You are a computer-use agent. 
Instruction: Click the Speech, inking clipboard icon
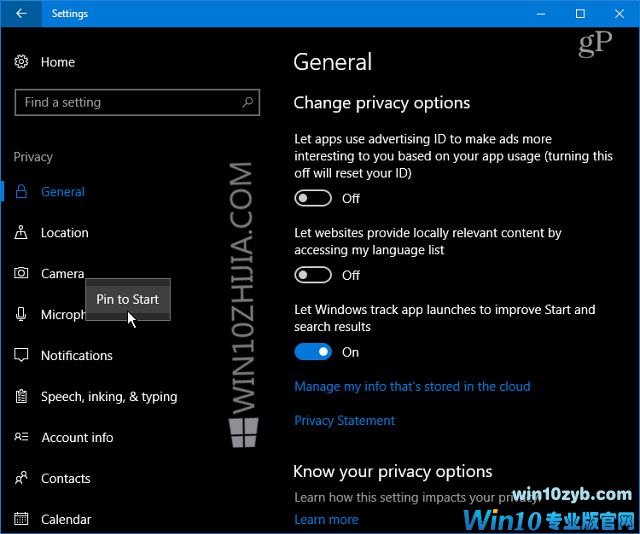pos(21,396)
